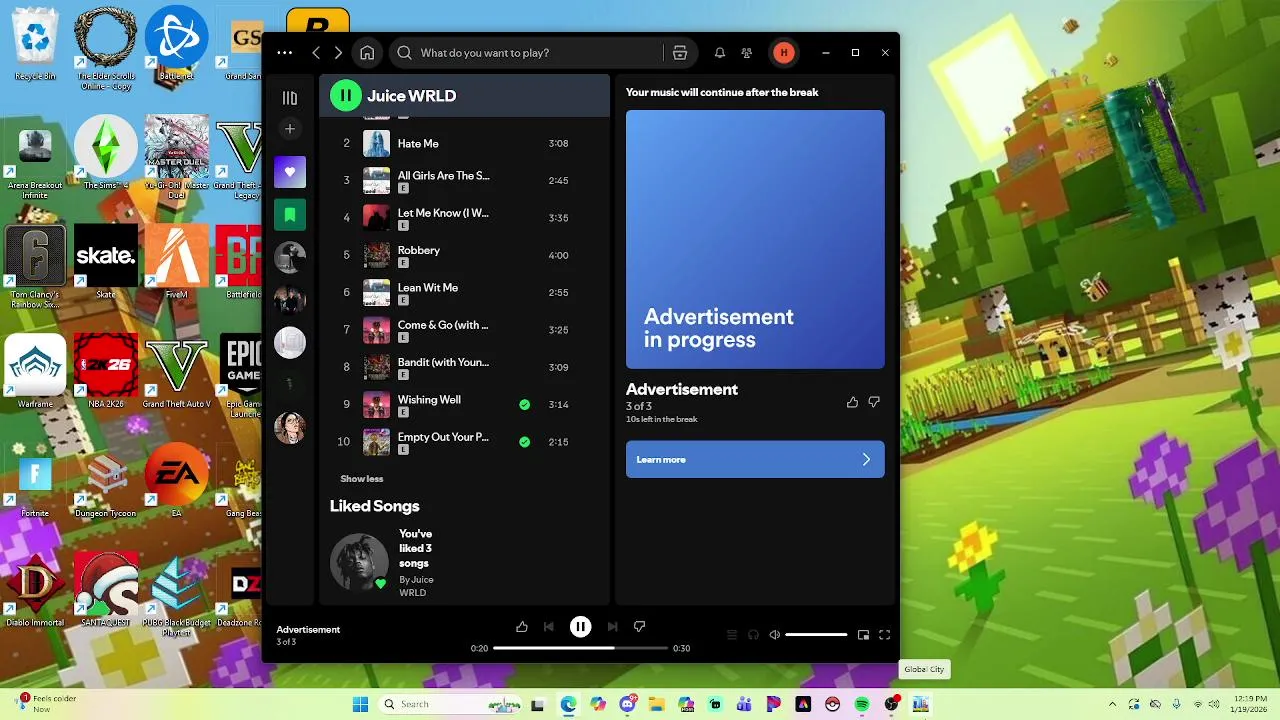
Task: Open File Explorer from the taskbar
Action: click(656, 704)
